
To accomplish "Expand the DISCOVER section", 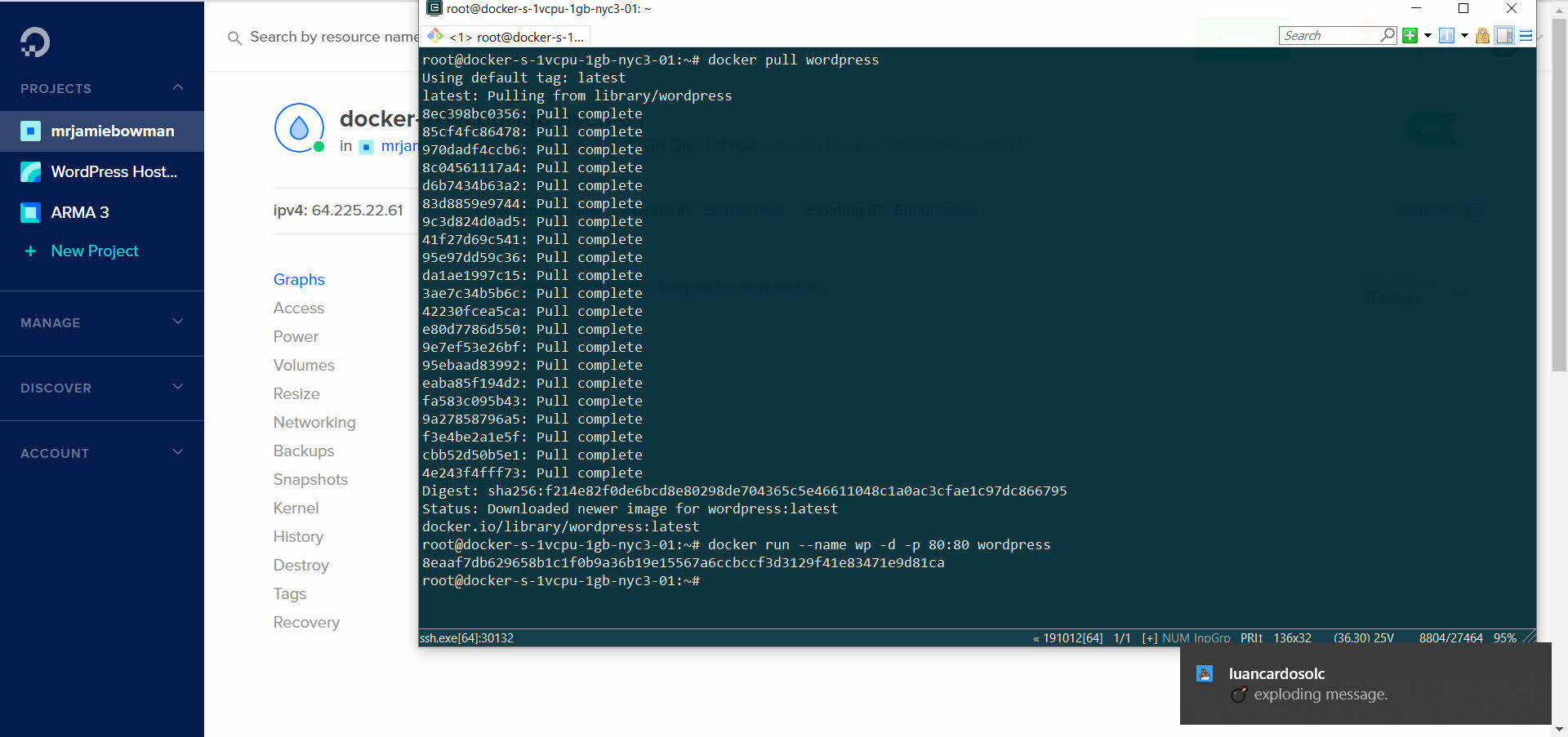I will pyautogui.click(x=102, y=388).
